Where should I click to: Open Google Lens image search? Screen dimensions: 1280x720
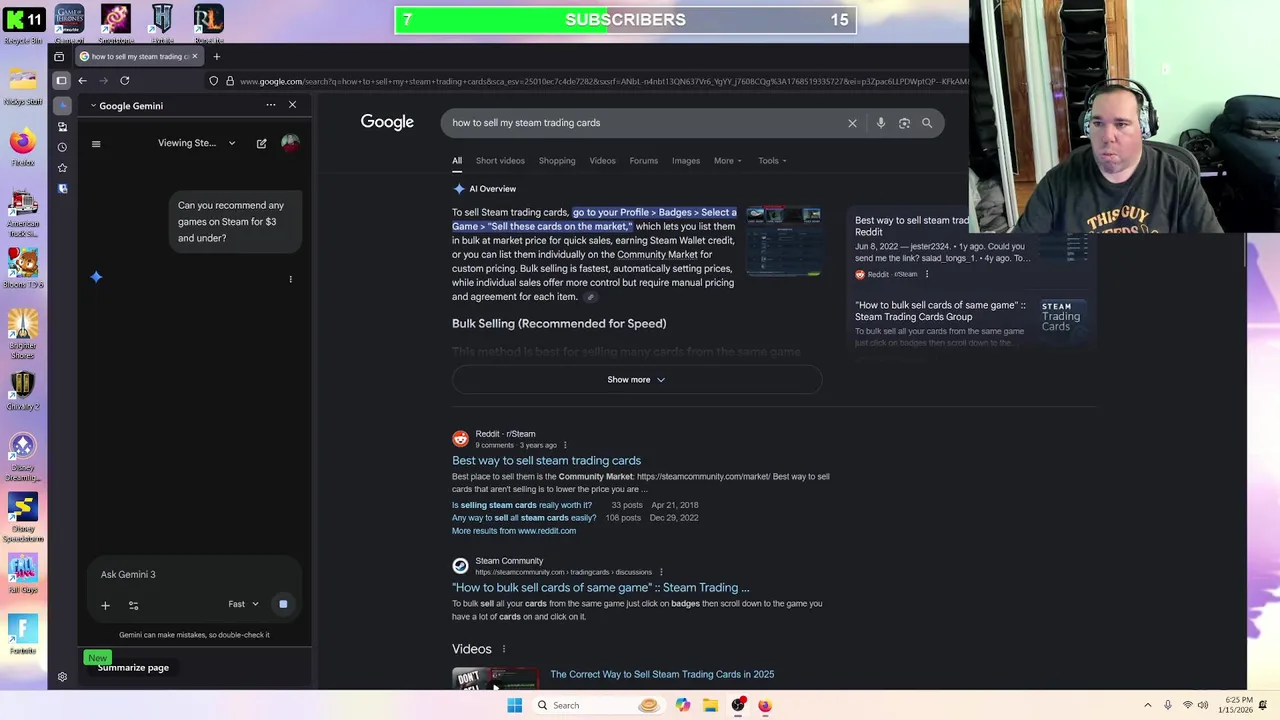point(904,123)
